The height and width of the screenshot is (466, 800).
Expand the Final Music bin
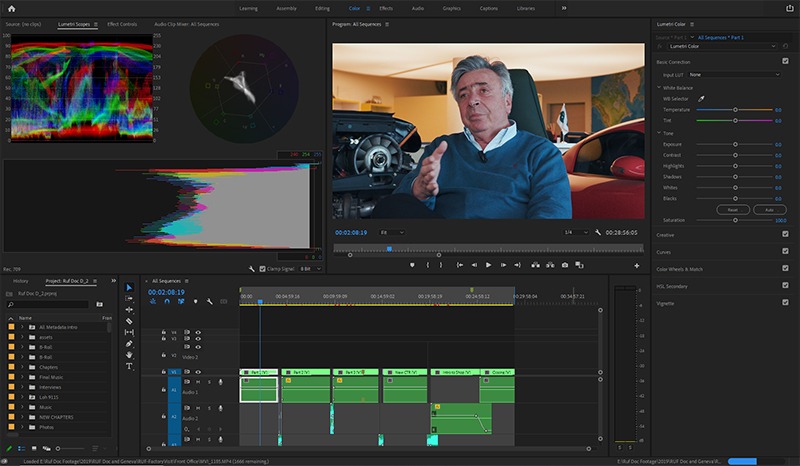22,377
